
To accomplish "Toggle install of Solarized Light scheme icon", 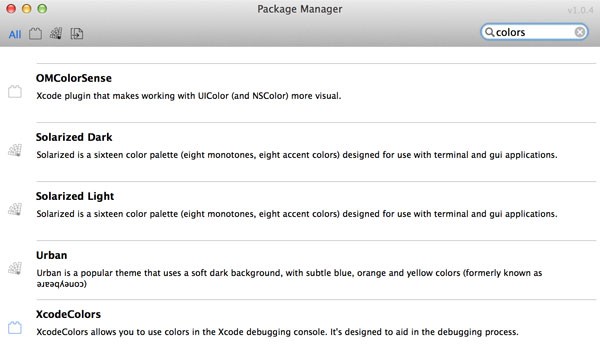I will (x=15, y=209).
